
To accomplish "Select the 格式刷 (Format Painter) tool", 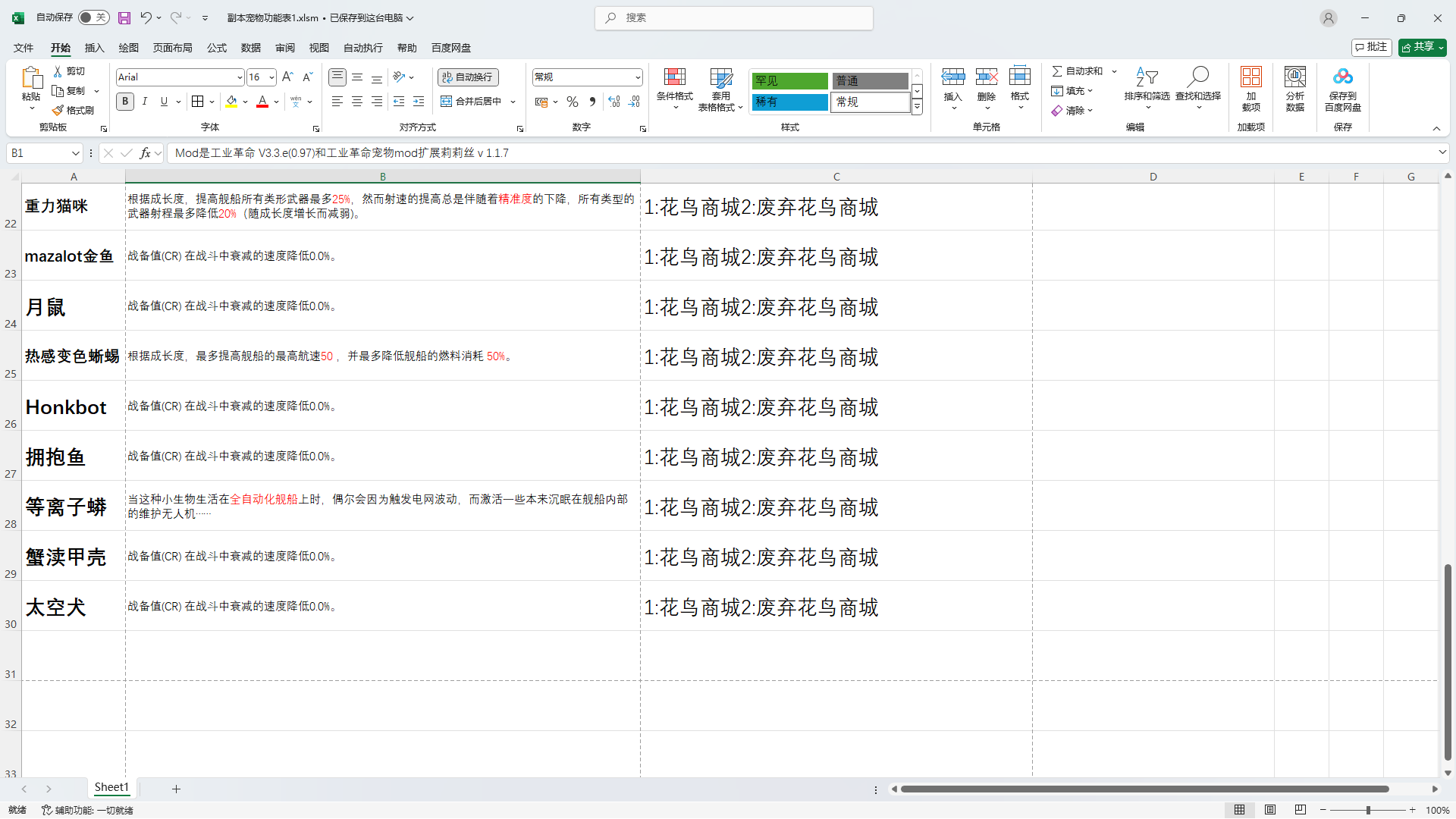I will click(x=73, y=109).
